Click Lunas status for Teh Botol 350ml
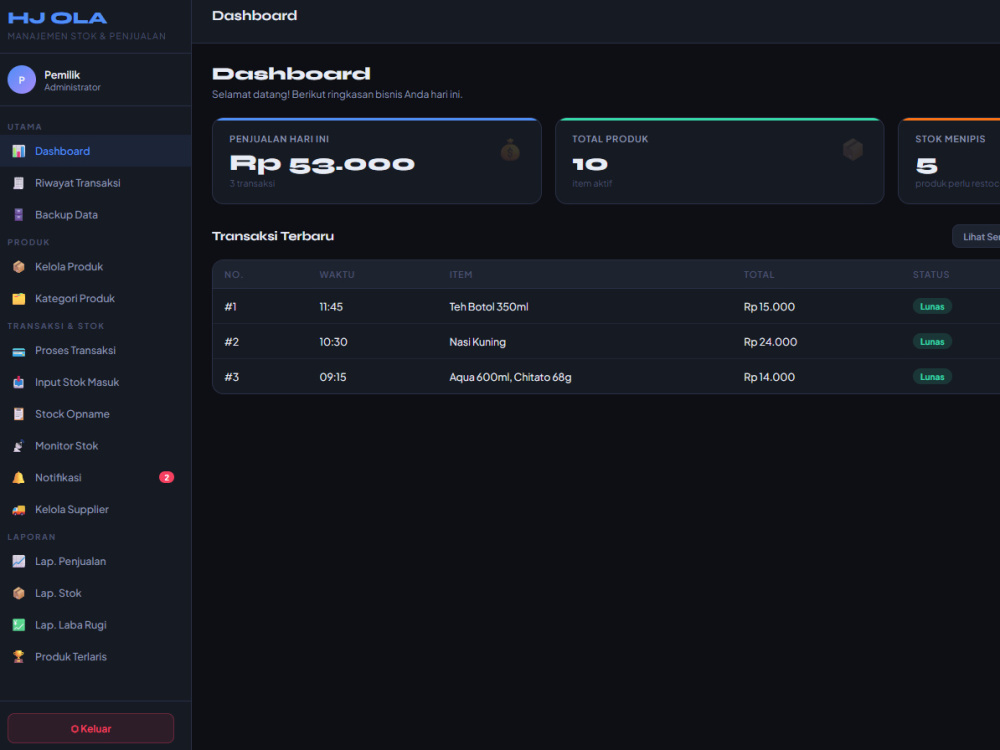 [x=932, y=307]
